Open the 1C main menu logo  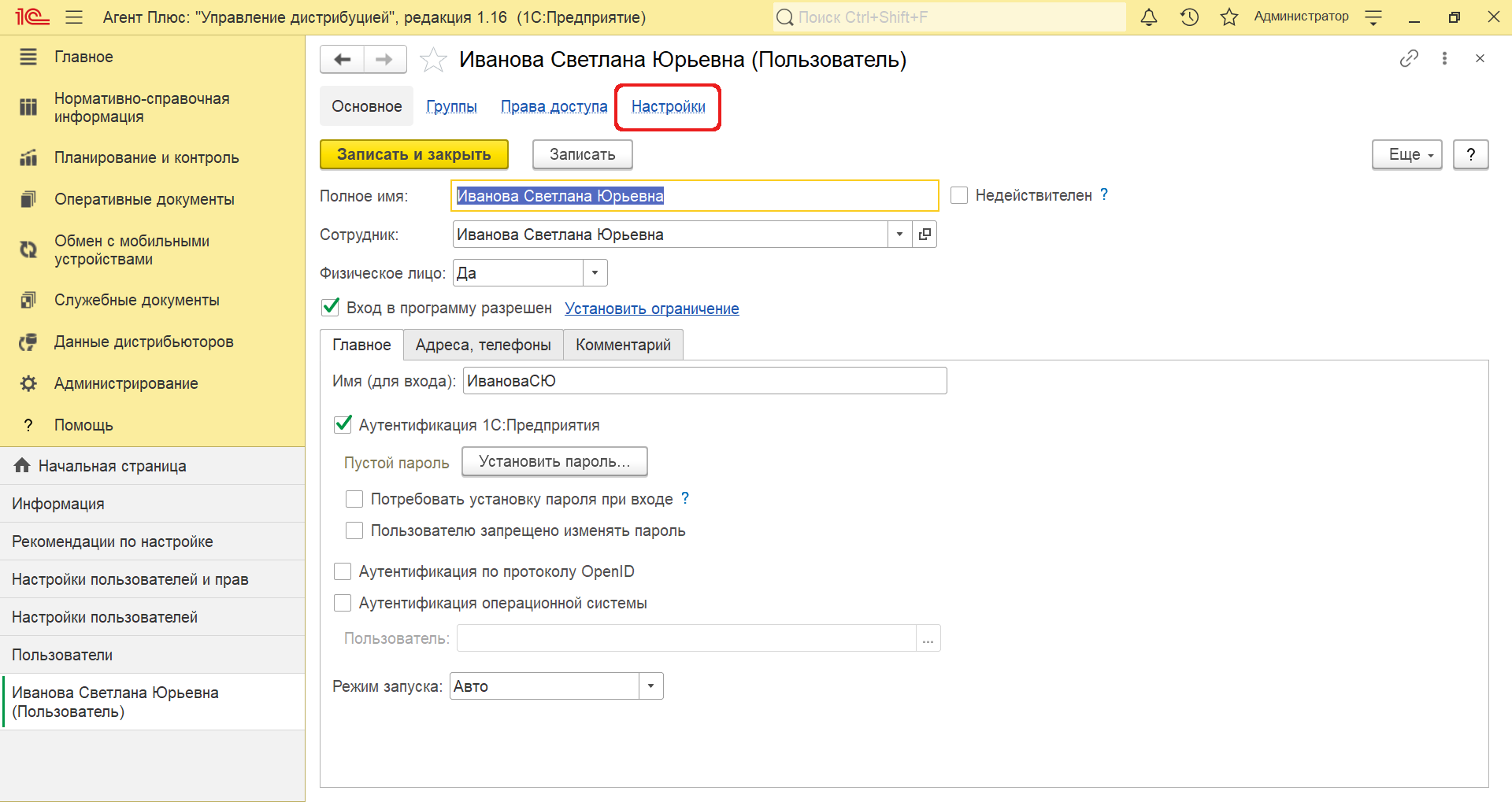(32, 17)
